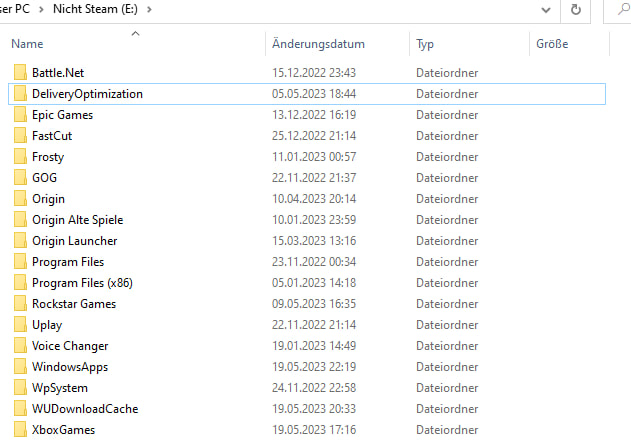Expand chevron before Nicht Steam (E:)

coord(41,9)
